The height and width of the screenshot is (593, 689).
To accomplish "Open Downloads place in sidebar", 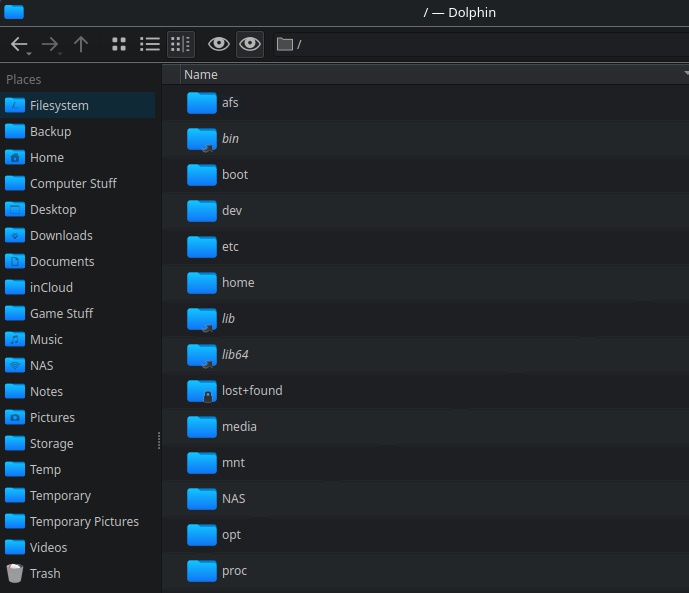I will [78, 235].
